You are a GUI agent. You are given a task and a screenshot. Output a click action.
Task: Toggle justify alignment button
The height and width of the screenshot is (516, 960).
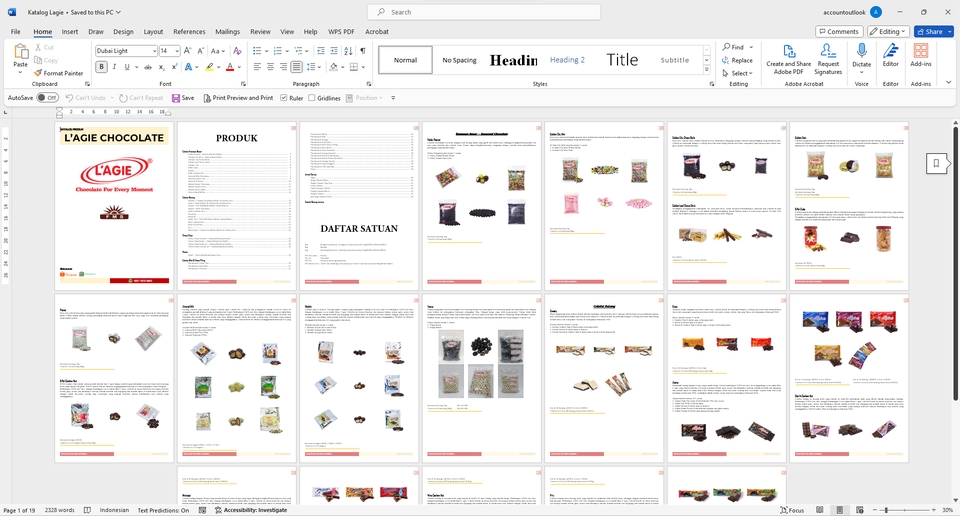pyautogui.click(x=297, y=67)
